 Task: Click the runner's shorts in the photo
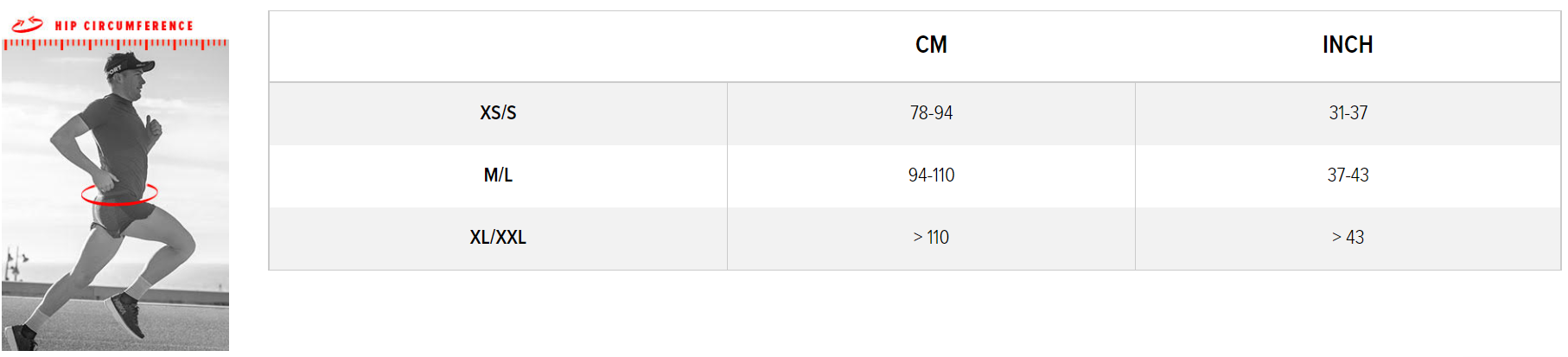(125, 216)
